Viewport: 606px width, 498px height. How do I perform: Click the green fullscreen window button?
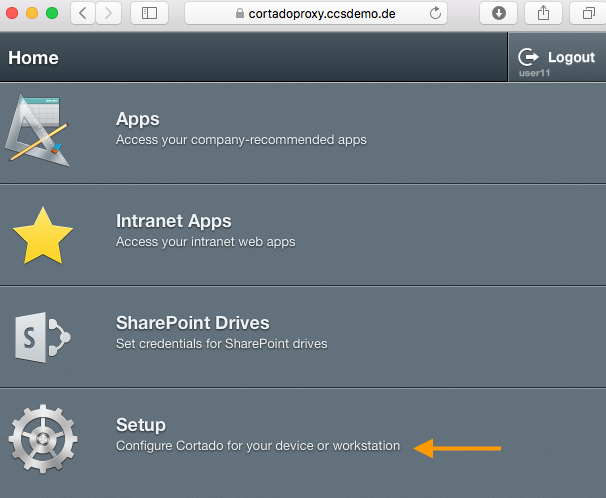click(52, 13)
